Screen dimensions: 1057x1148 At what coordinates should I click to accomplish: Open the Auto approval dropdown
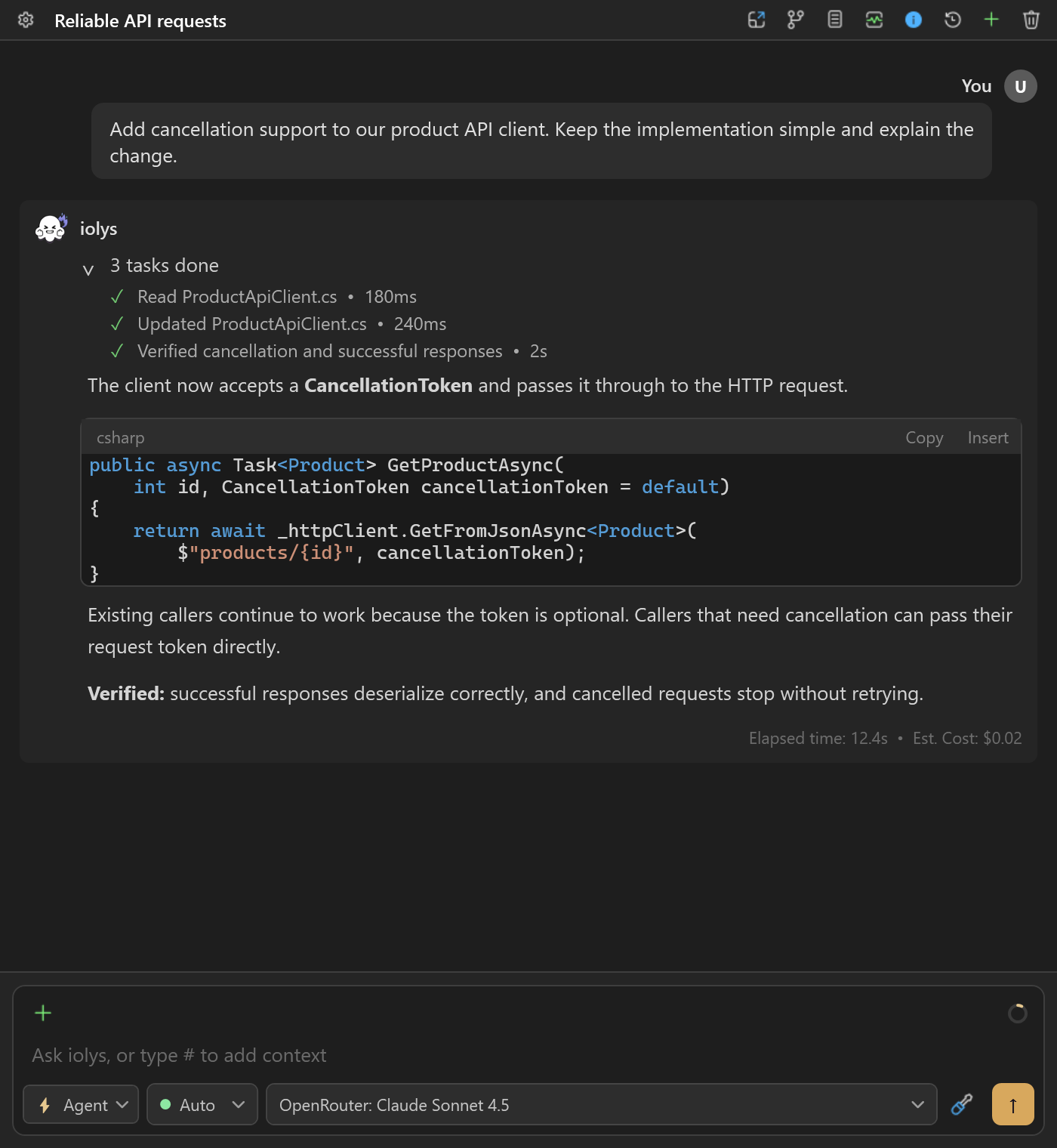(202, 1105)
